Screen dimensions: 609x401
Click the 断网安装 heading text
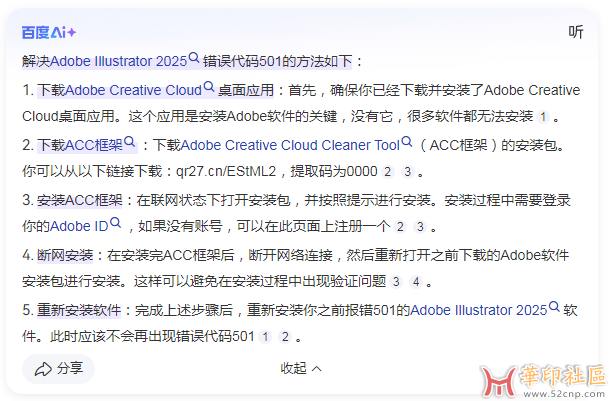click(65, 255)
